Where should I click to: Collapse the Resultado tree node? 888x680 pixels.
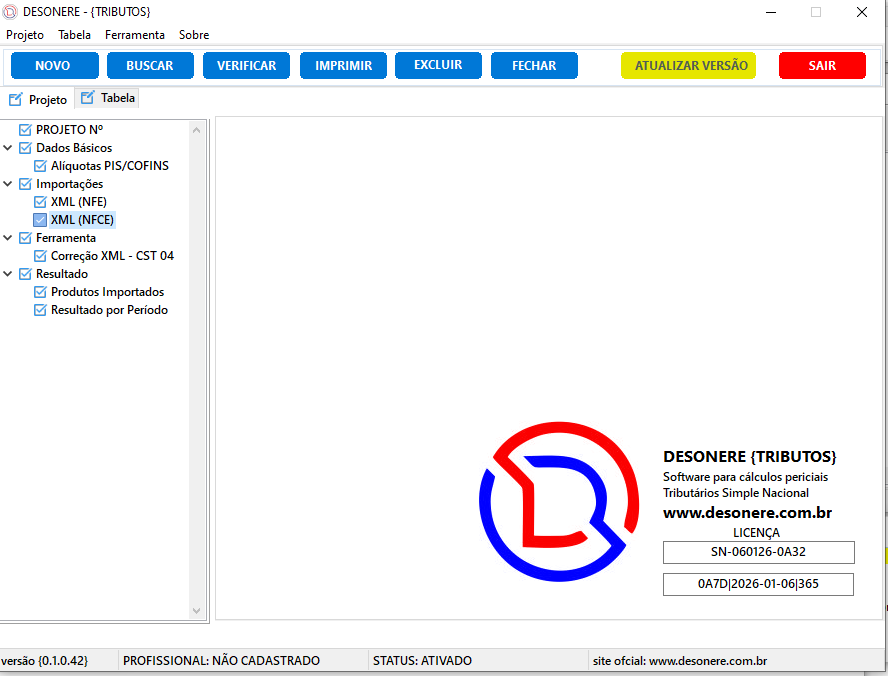click(x=9, y=274)
